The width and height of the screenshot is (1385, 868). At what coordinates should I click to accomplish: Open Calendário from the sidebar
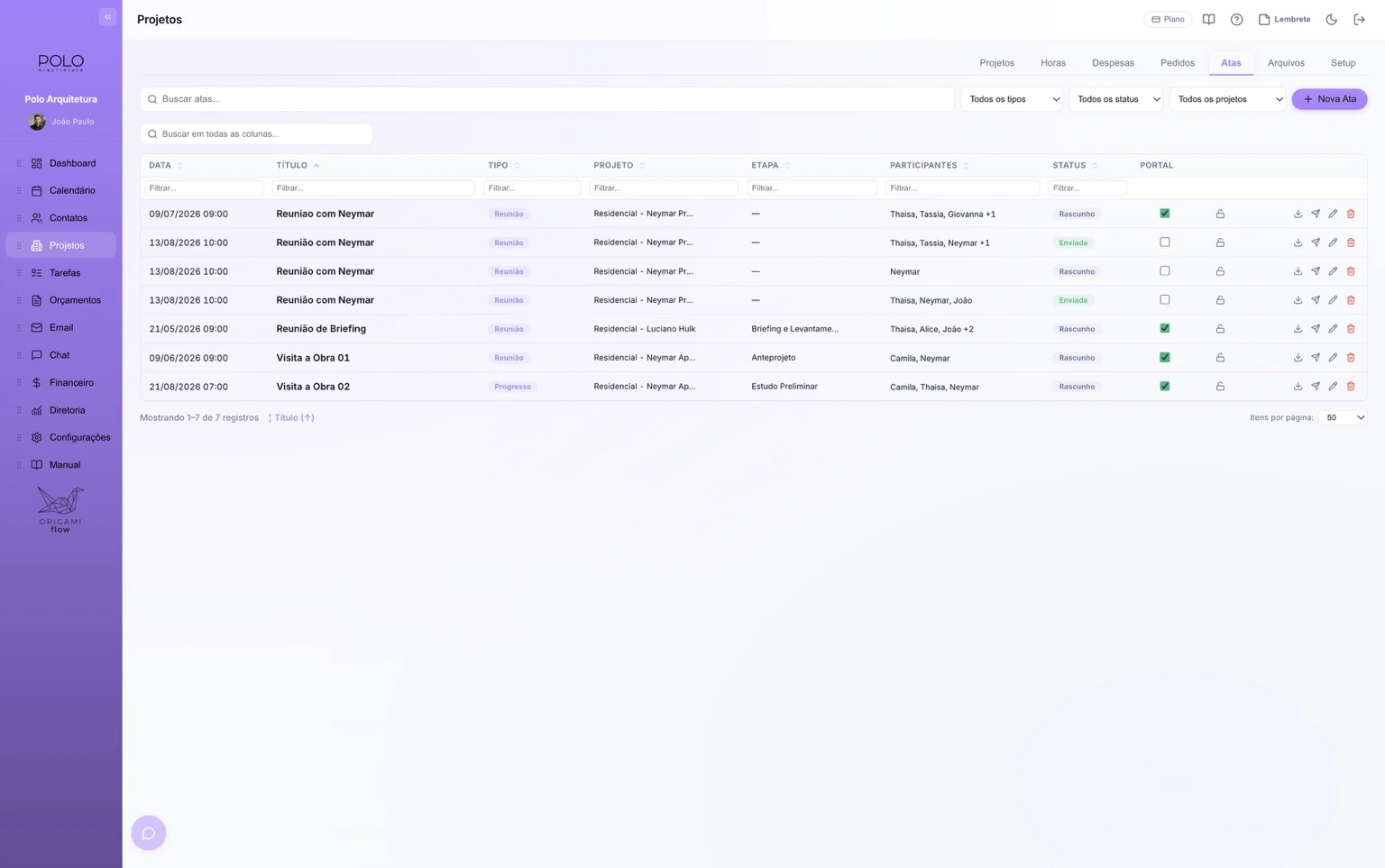tap(61, 190)
